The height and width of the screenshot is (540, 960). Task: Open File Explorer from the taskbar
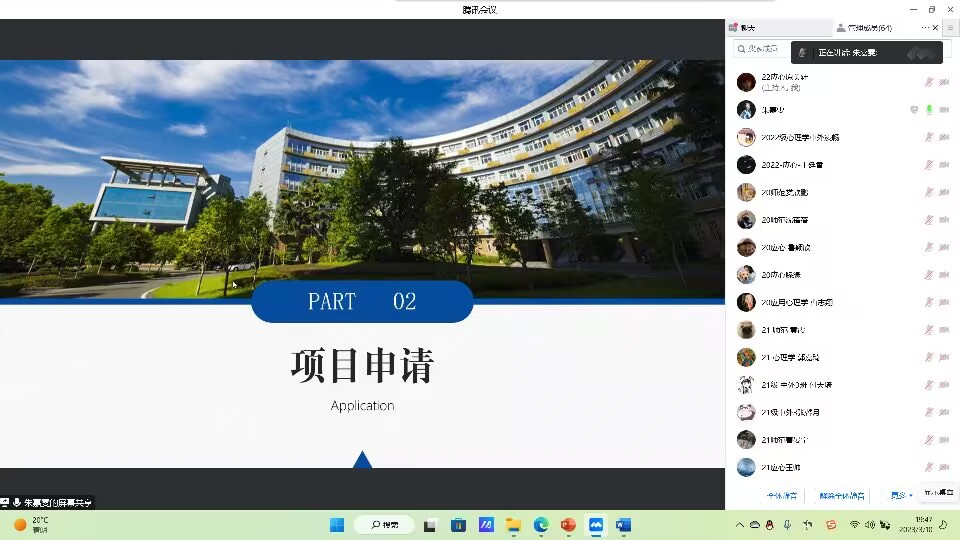coord(513,525)
